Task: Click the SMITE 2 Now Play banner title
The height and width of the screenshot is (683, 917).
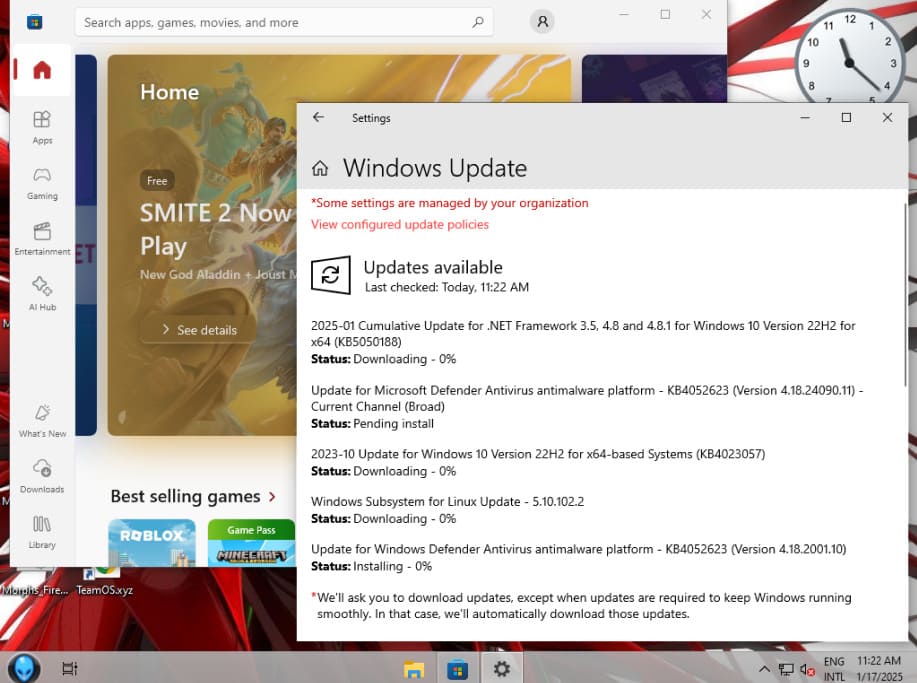Action: (216, 229)
